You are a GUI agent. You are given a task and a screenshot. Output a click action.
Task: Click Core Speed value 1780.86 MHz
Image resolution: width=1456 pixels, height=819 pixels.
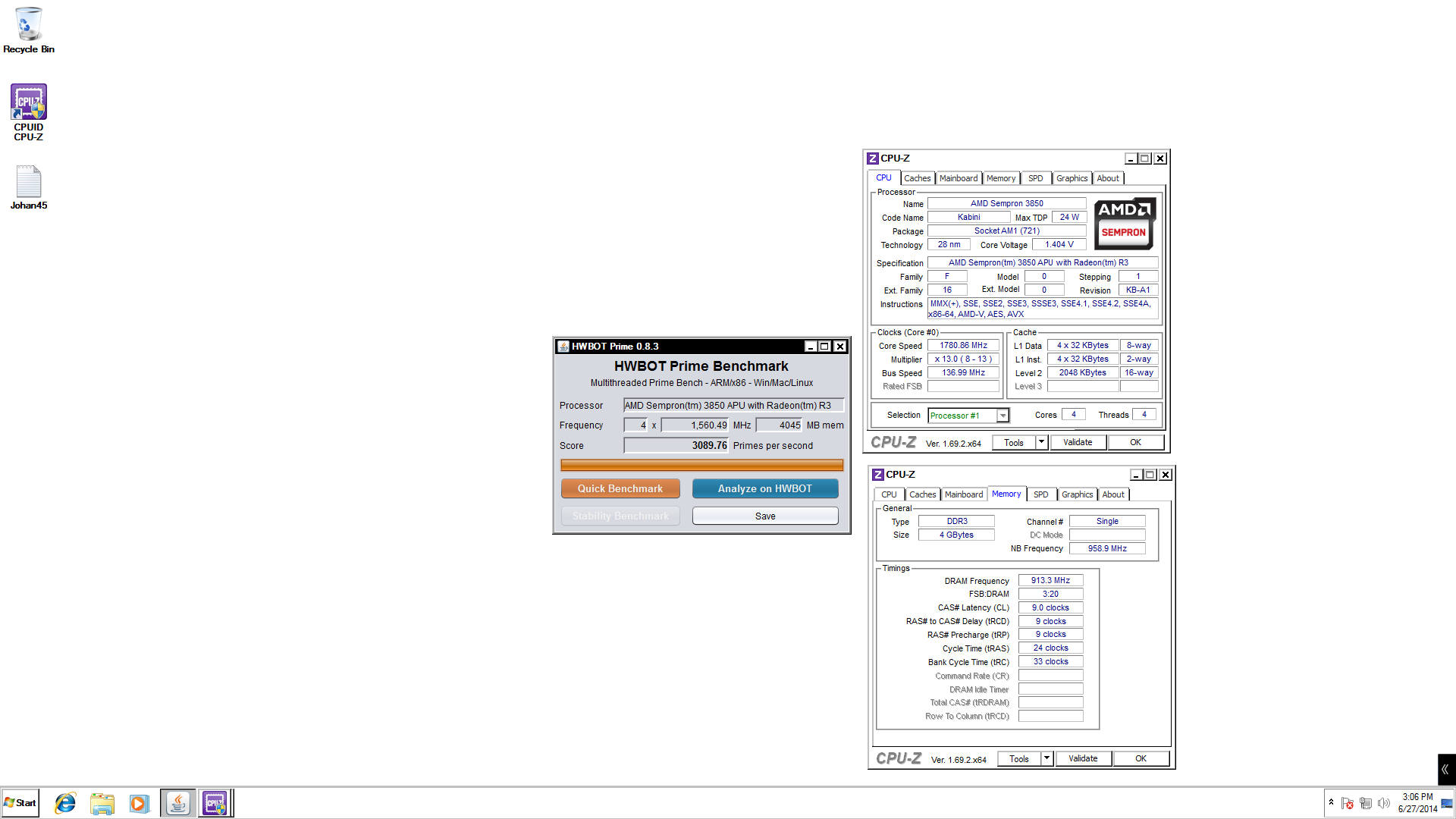click(963, 346)
